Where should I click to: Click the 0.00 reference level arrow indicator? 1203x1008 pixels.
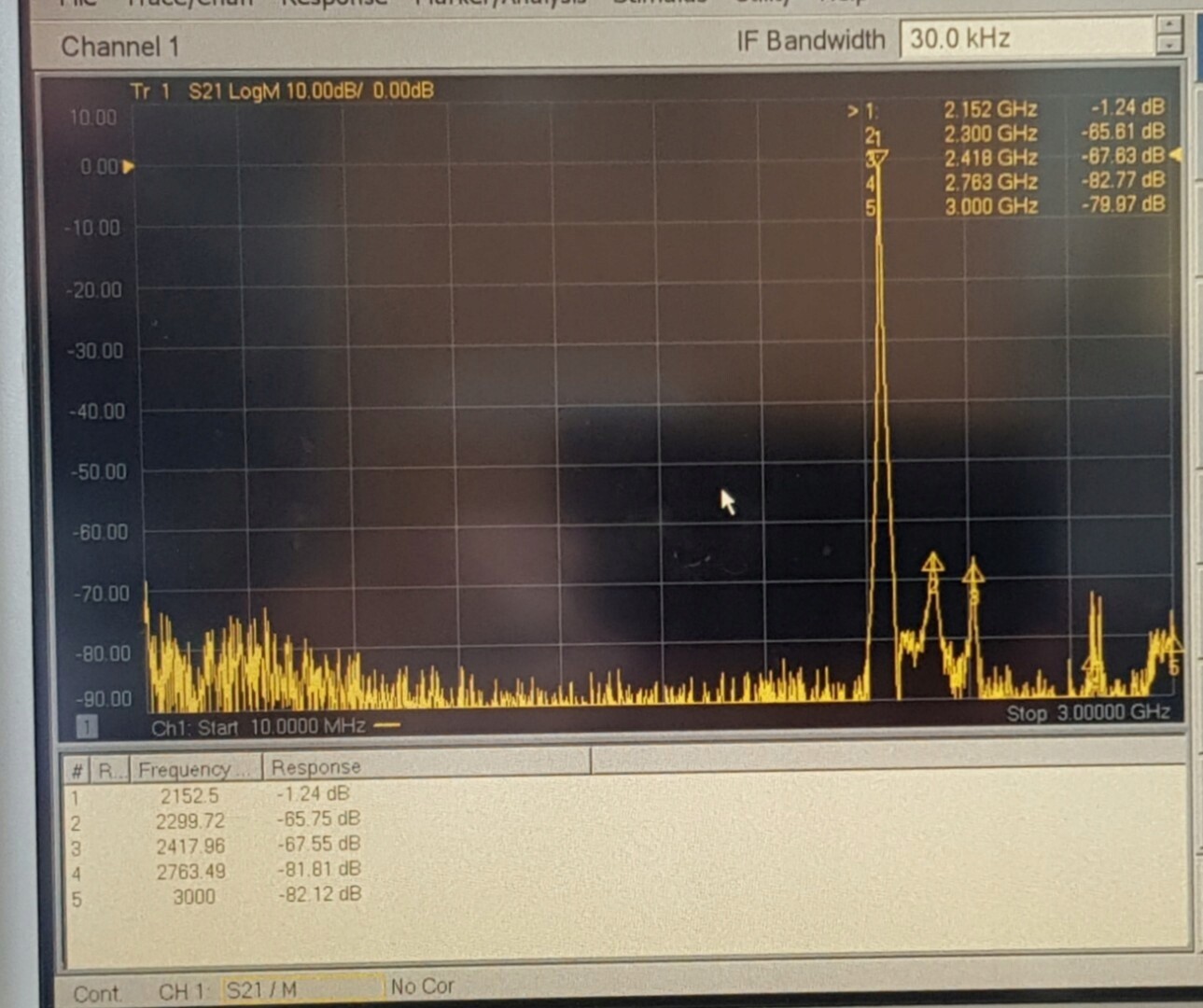(129, 167)
